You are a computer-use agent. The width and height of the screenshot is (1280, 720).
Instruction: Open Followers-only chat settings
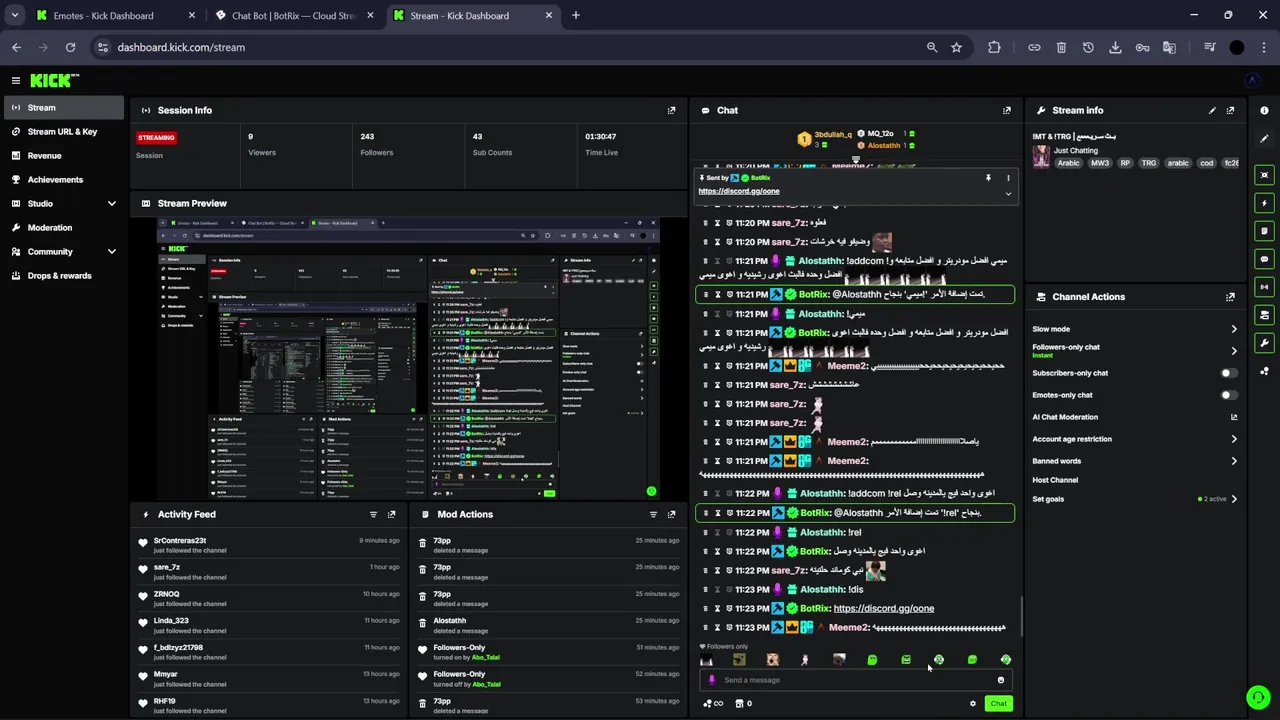coord(1135,351)
